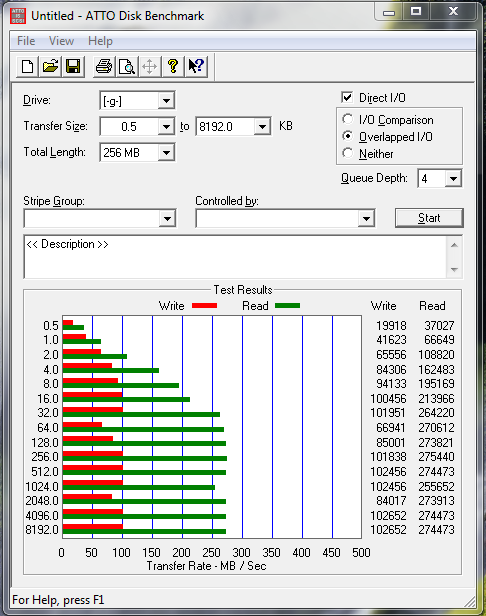Open the File menu
Screen dimensions: 486x616
tap(26, 41)
